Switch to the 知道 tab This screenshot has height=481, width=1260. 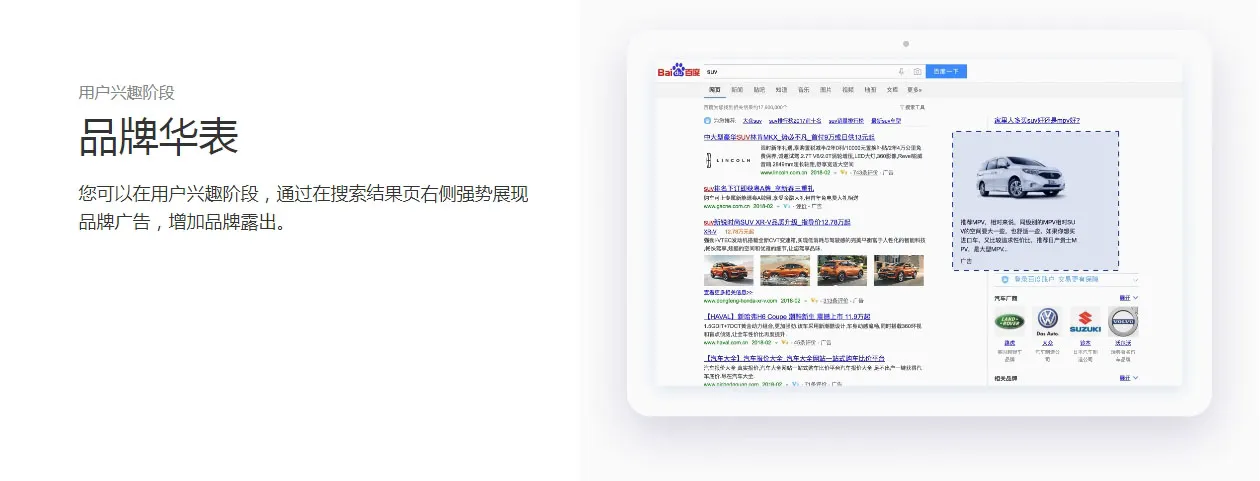point(781,89)
